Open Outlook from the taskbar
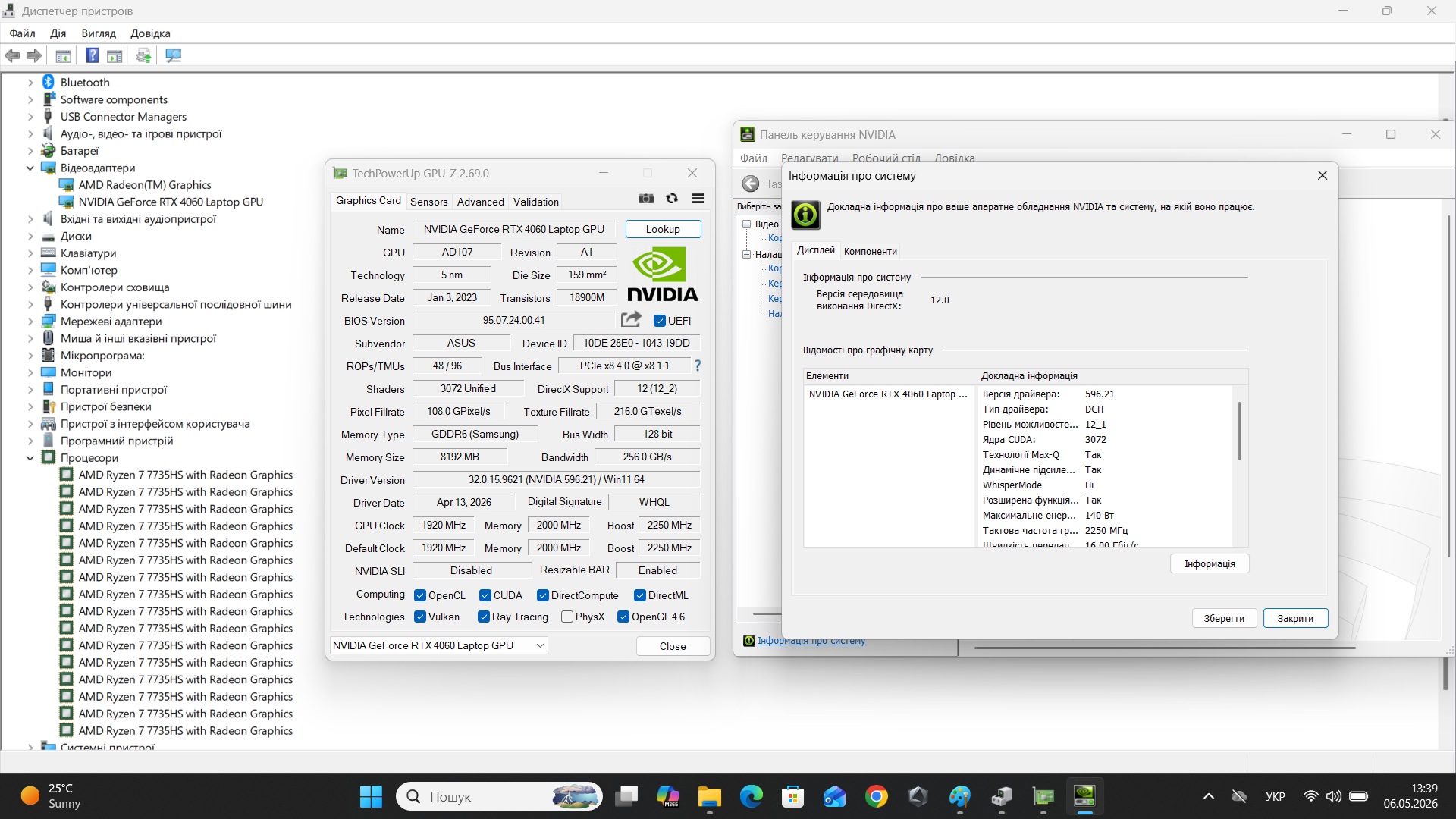Image resolution: width=1456 pixels, height=819 pixels. pos(835,796)
